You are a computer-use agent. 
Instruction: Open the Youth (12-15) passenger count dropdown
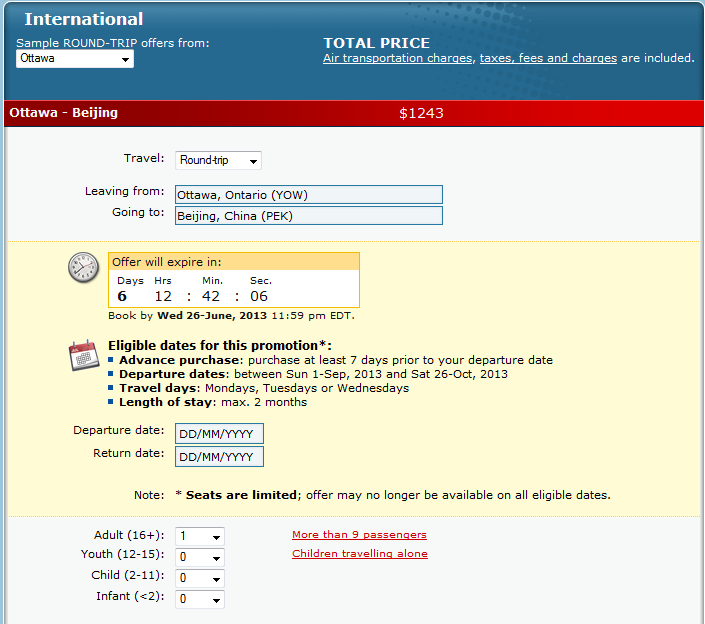click(x=199, y=557)
